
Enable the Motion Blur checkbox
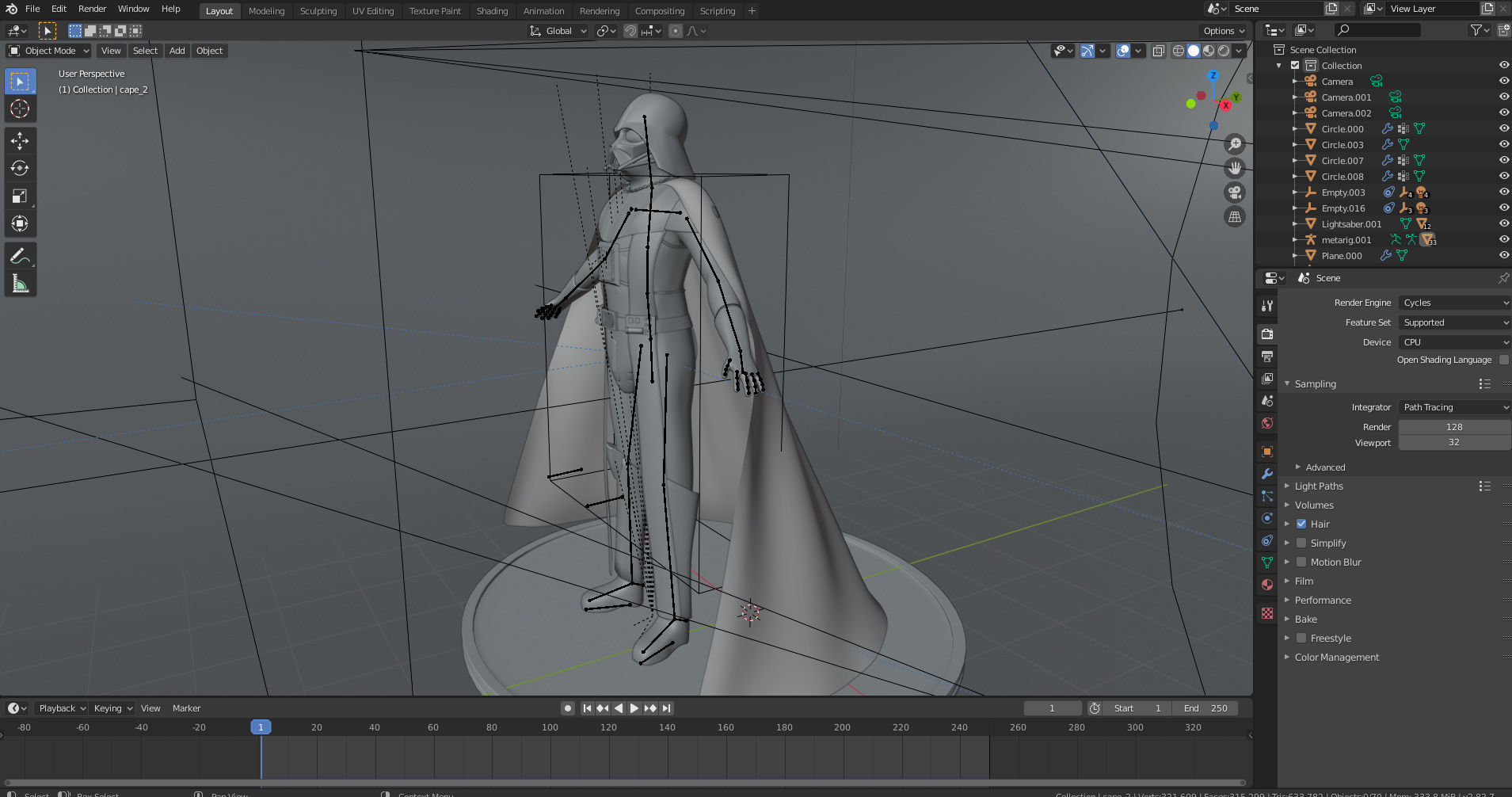click(x=1301, y=562)
